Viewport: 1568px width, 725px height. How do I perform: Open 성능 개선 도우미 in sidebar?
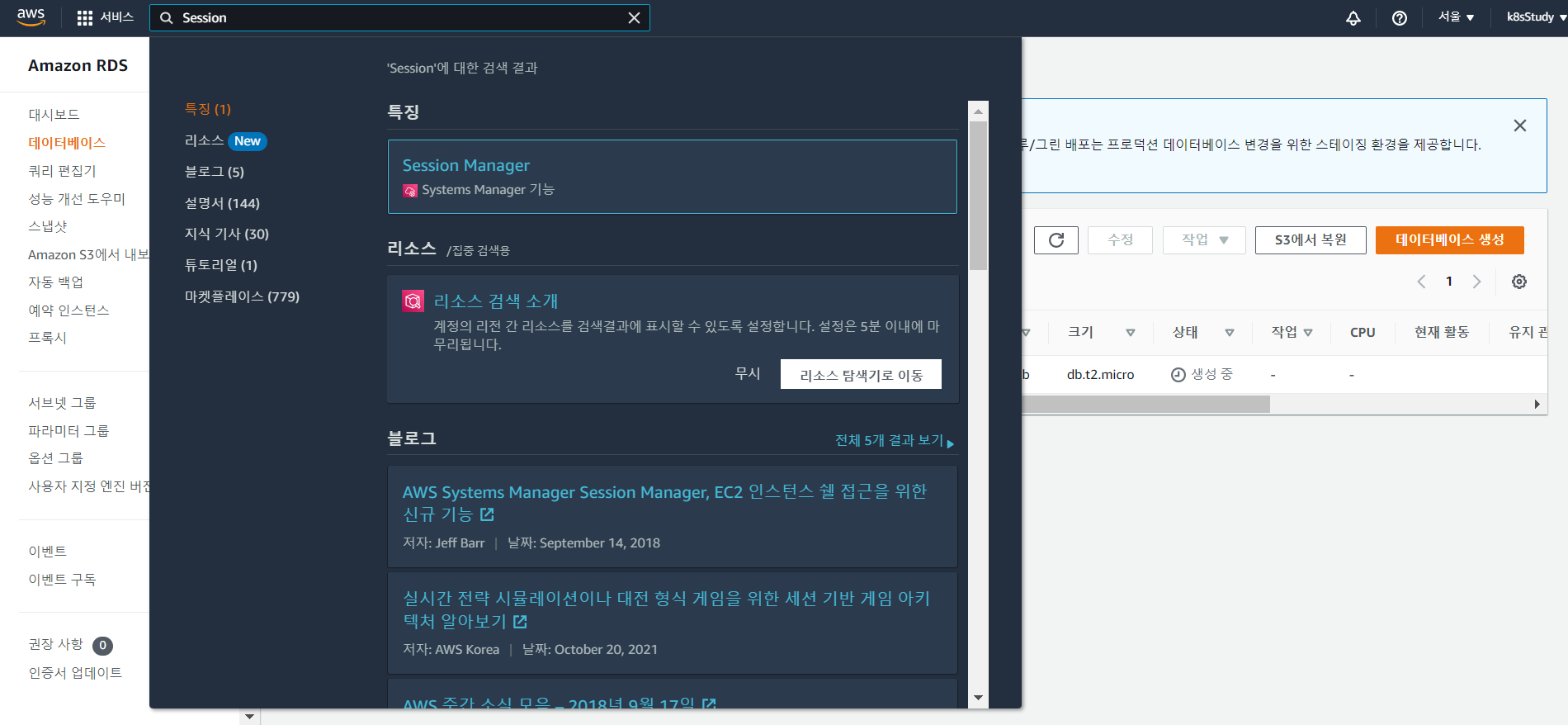pos(77,199)
